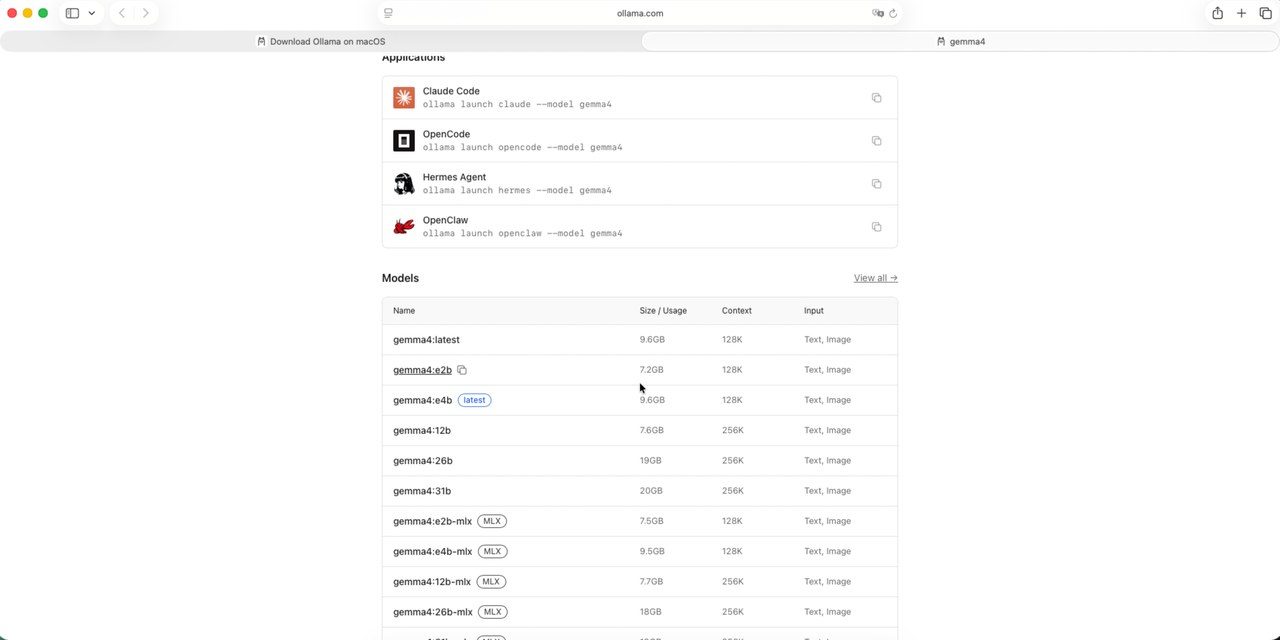Click the 20GB size of gemma4:31b

651,491
